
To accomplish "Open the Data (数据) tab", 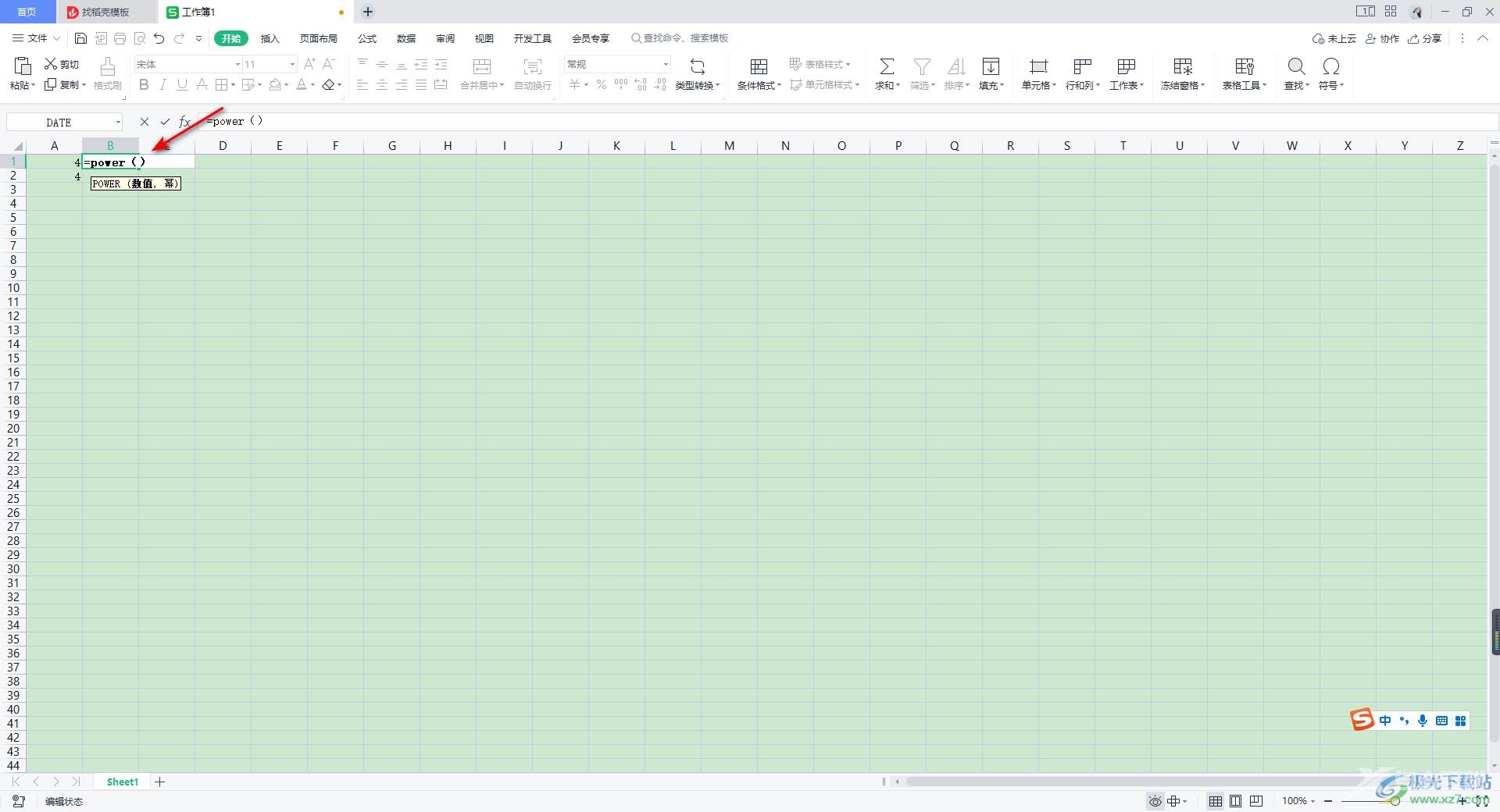I will click(406, 38).
